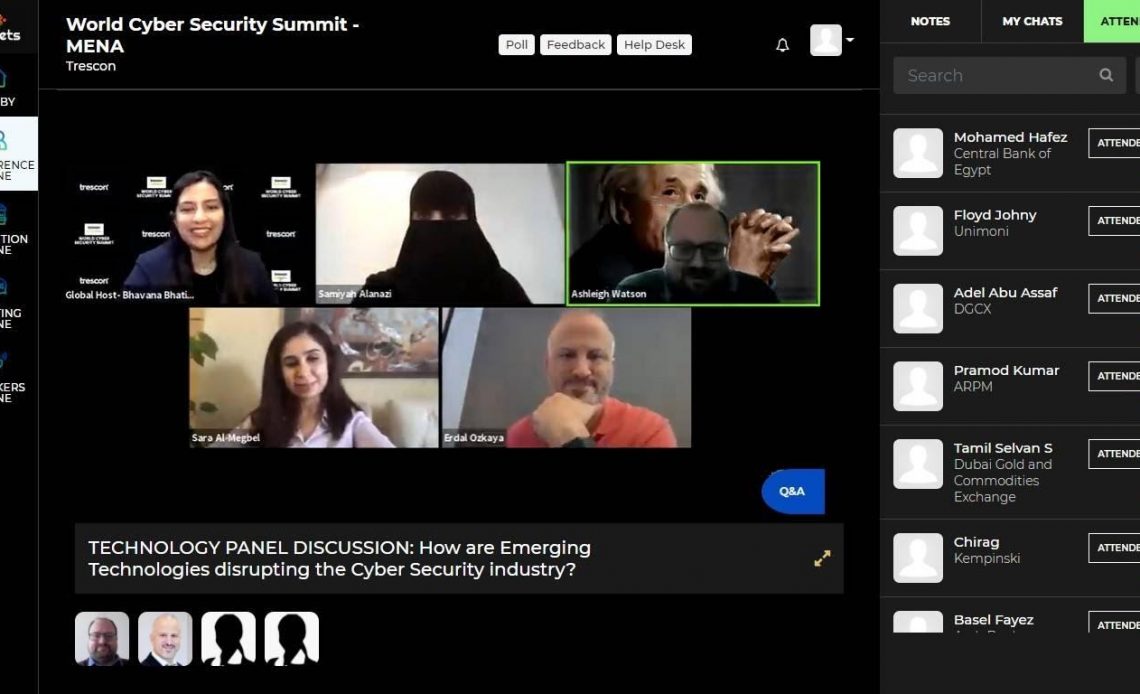
Task: Click Tamil Selvan S's avatar icon
Action: point(918,464)
